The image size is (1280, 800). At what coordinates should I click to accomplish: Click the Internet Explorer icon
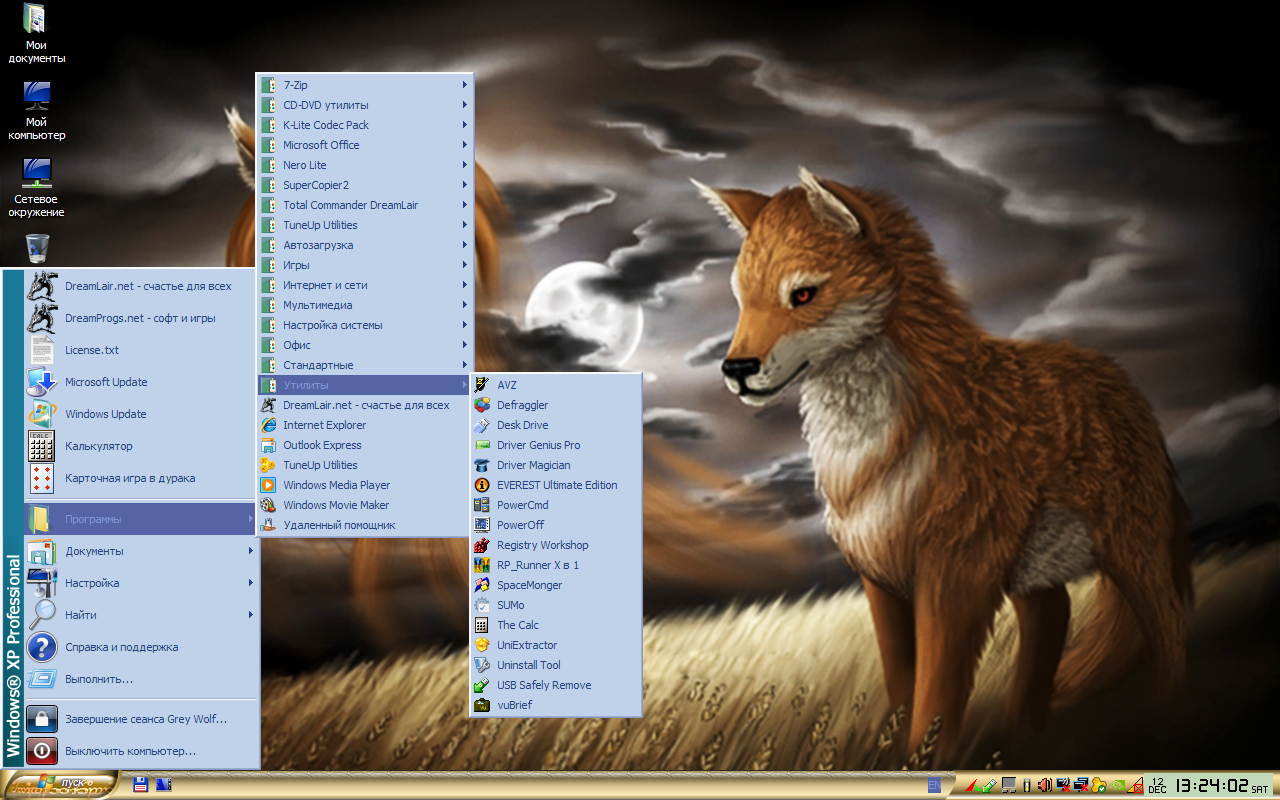(x=267, y=425)
